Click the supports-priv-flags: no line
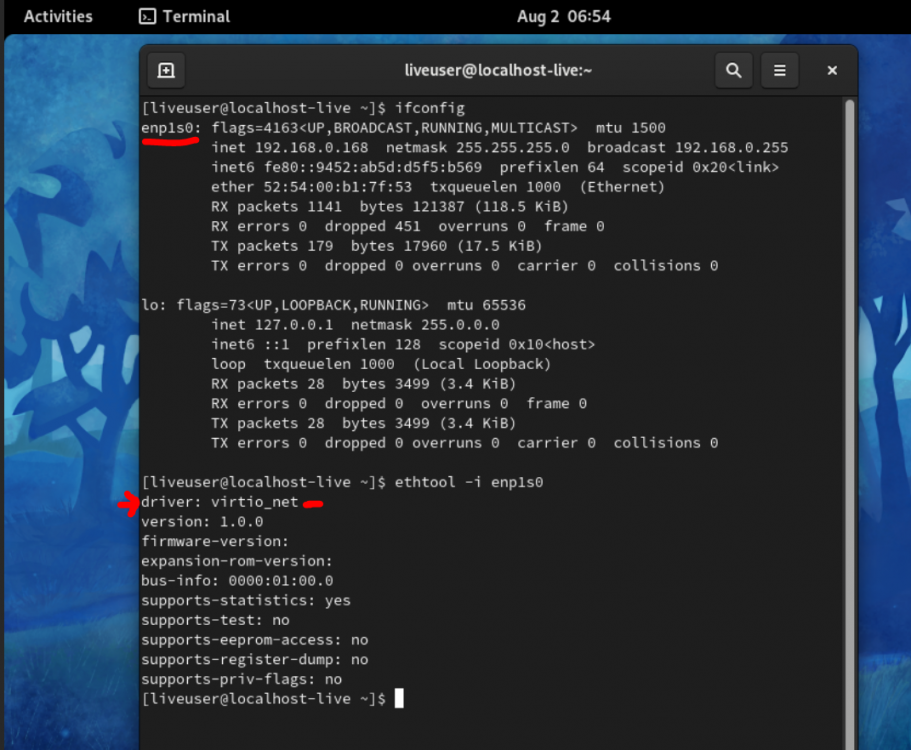This screenshot has height=750, width=911. (242, 680)
